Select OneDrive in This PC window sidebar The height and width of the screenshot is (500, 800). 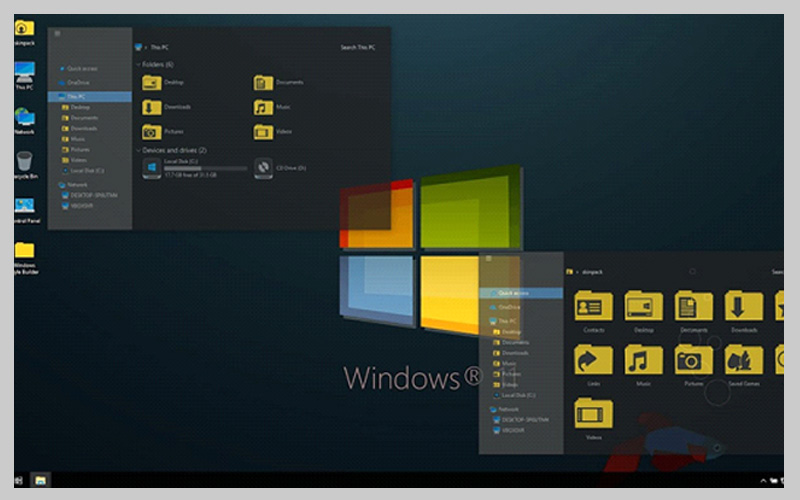(x=78, y=82)
